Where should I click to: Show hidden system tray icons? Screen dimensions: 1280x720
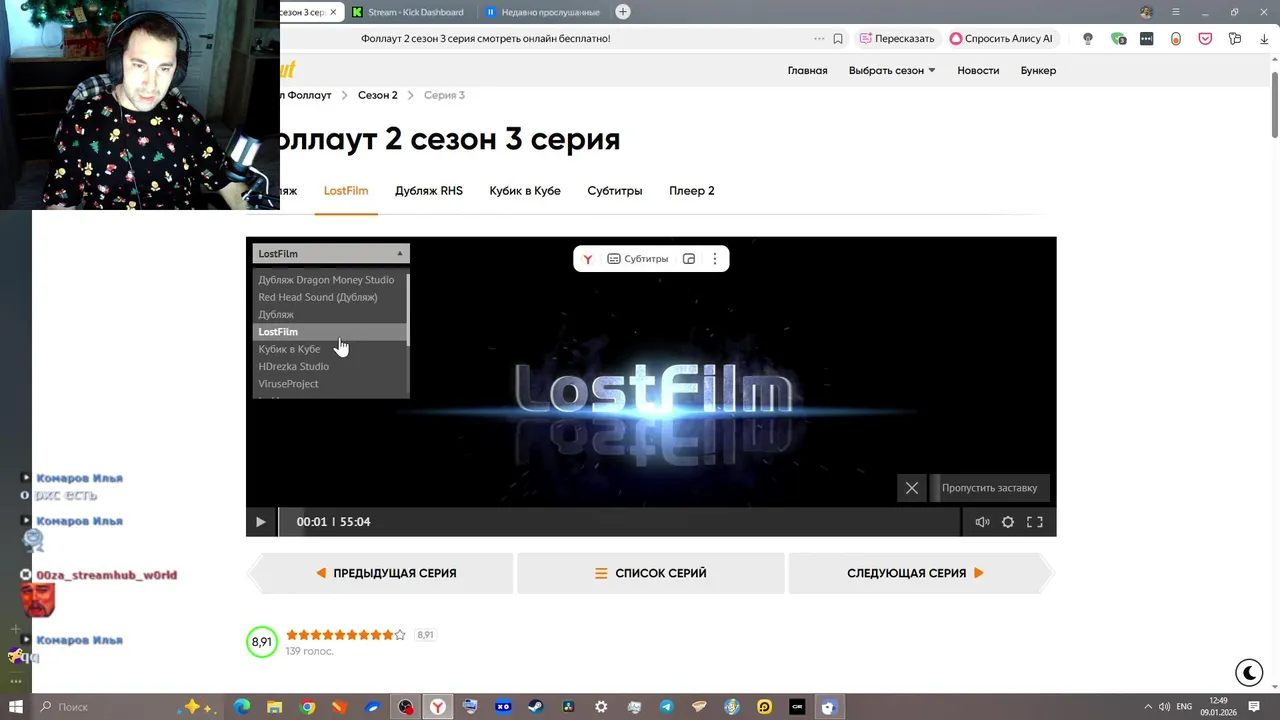point(1148,707)
